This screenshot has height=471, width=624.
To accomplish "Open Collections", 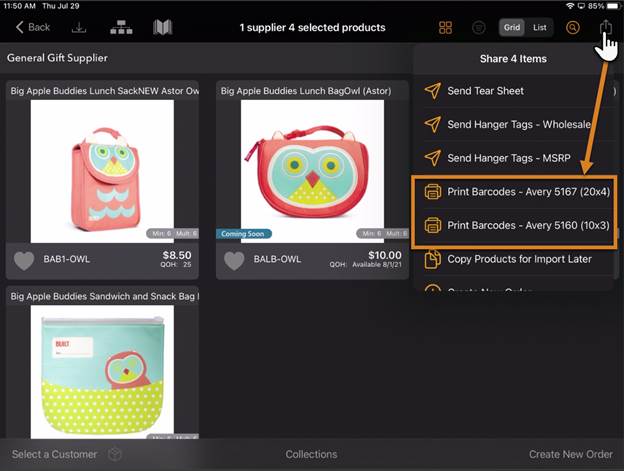I will [311, 454].
